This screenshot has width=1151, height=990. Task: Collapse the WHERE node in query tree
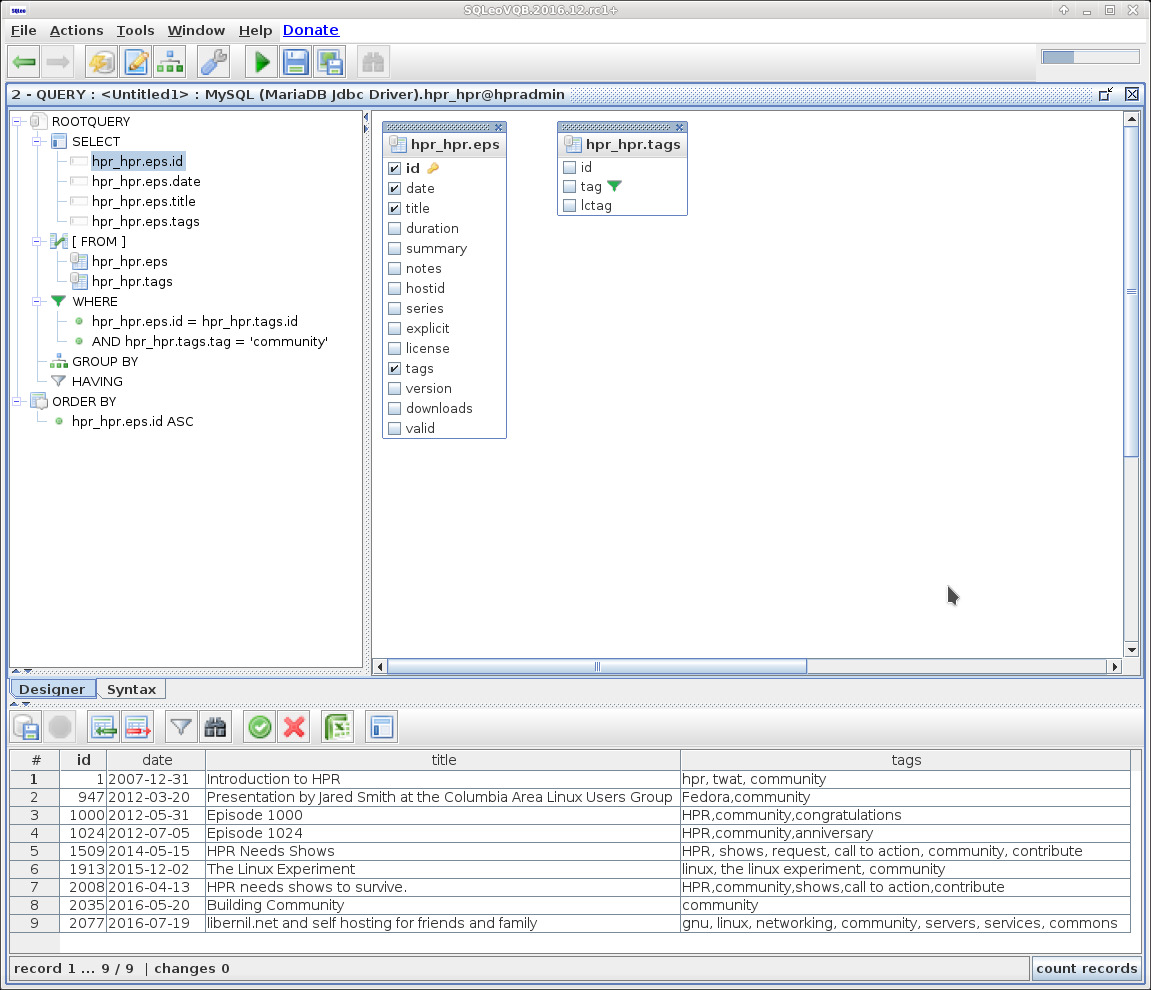tap(38, 301)
